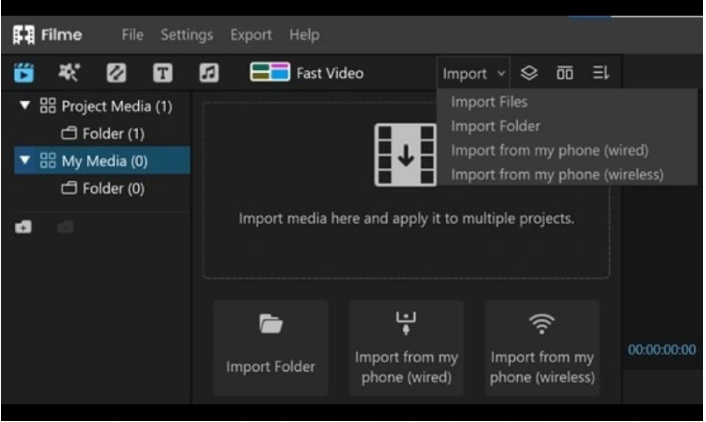Collapse the Import dropdown
706x422 pixels.
(473, 73)
